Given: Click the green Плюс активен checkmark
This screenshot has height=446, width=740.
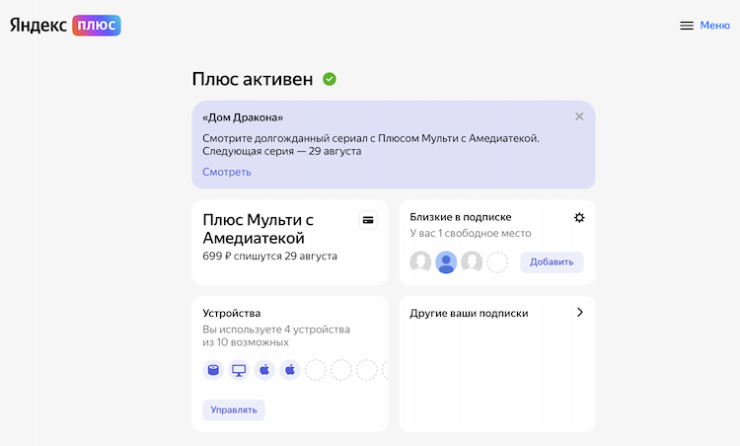Looking at the screenshot, I should 329,79.
